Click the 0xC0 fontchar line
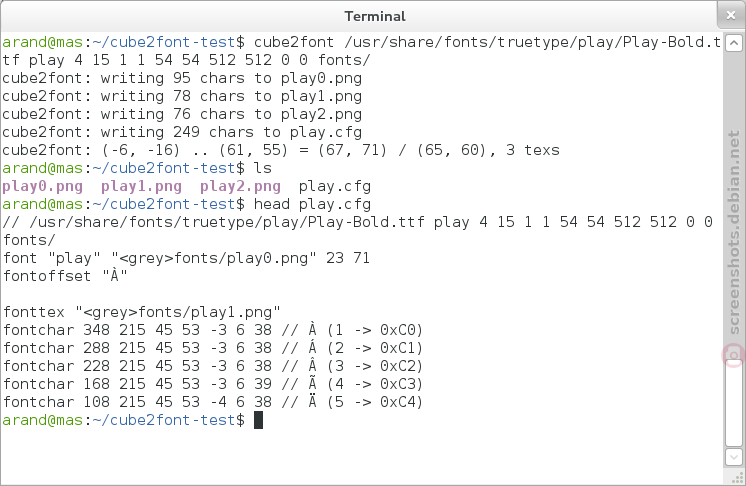This screenshot has height=486, width=746. [213, 330]
